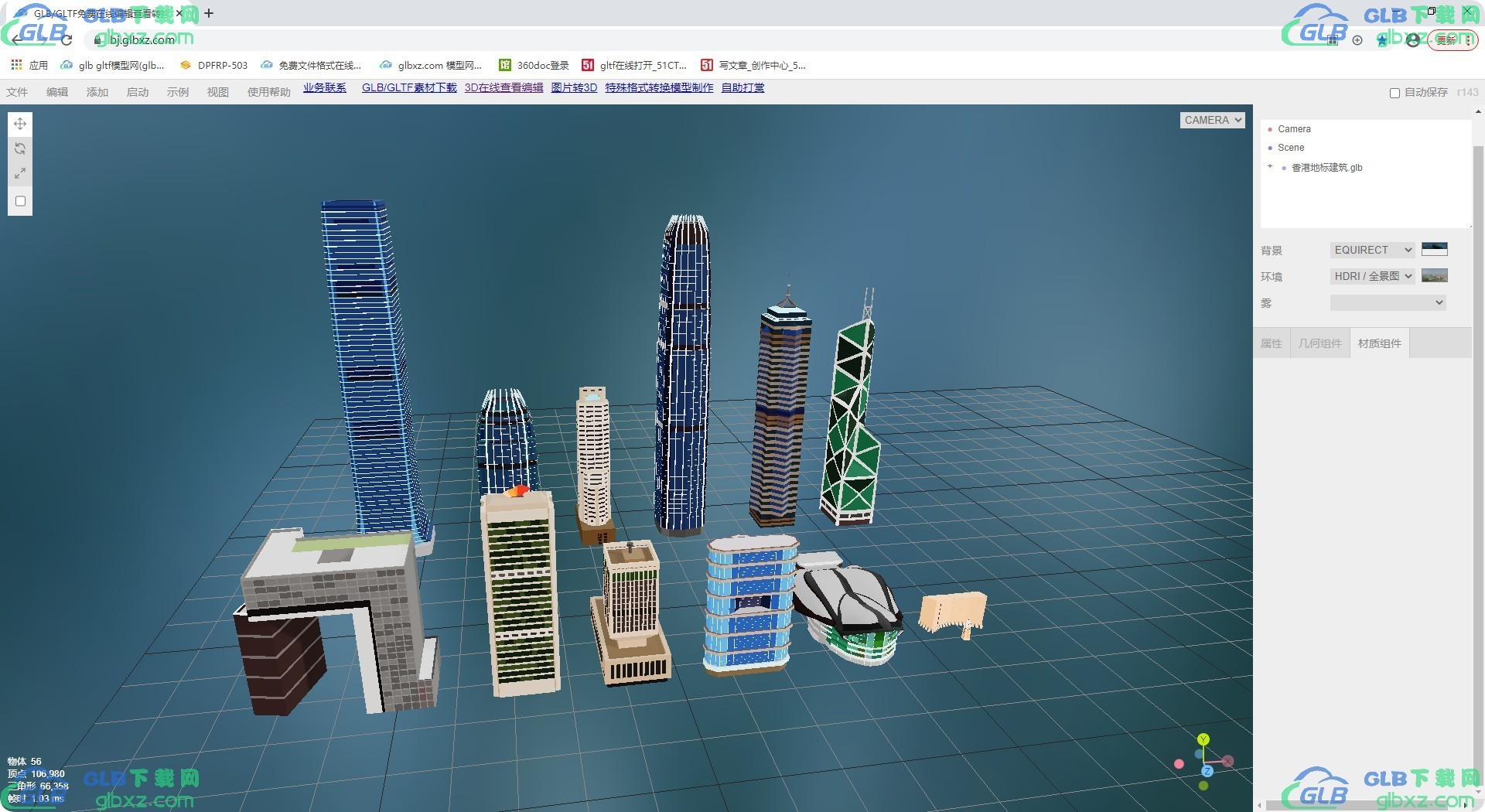Click the 顶点 106,980 stat text
The image size is (1485, 812).
pos(36,774)
